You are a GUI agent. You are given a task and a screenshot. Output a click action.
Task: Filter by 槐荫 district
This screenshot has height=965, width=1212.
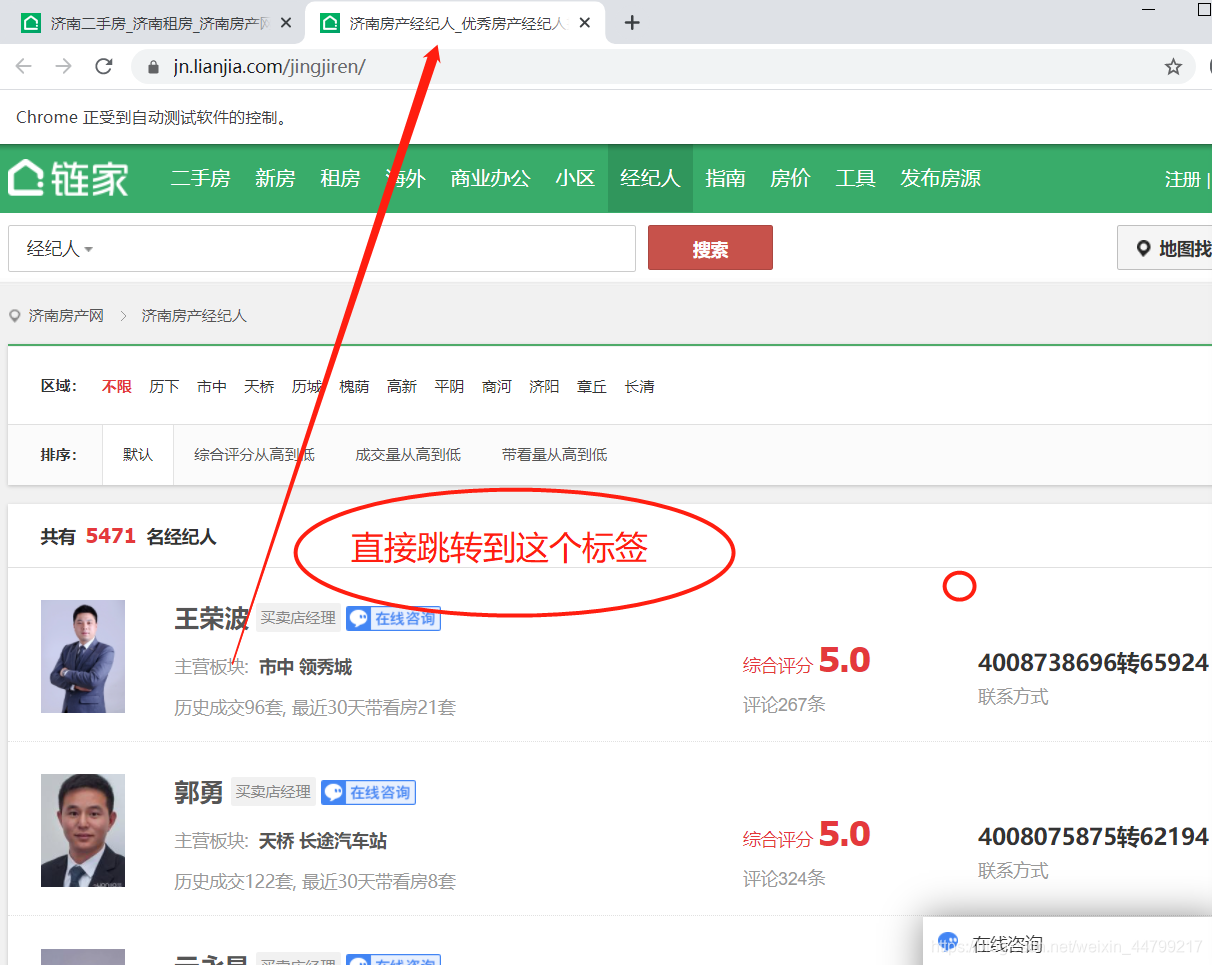tap(354, 386)
